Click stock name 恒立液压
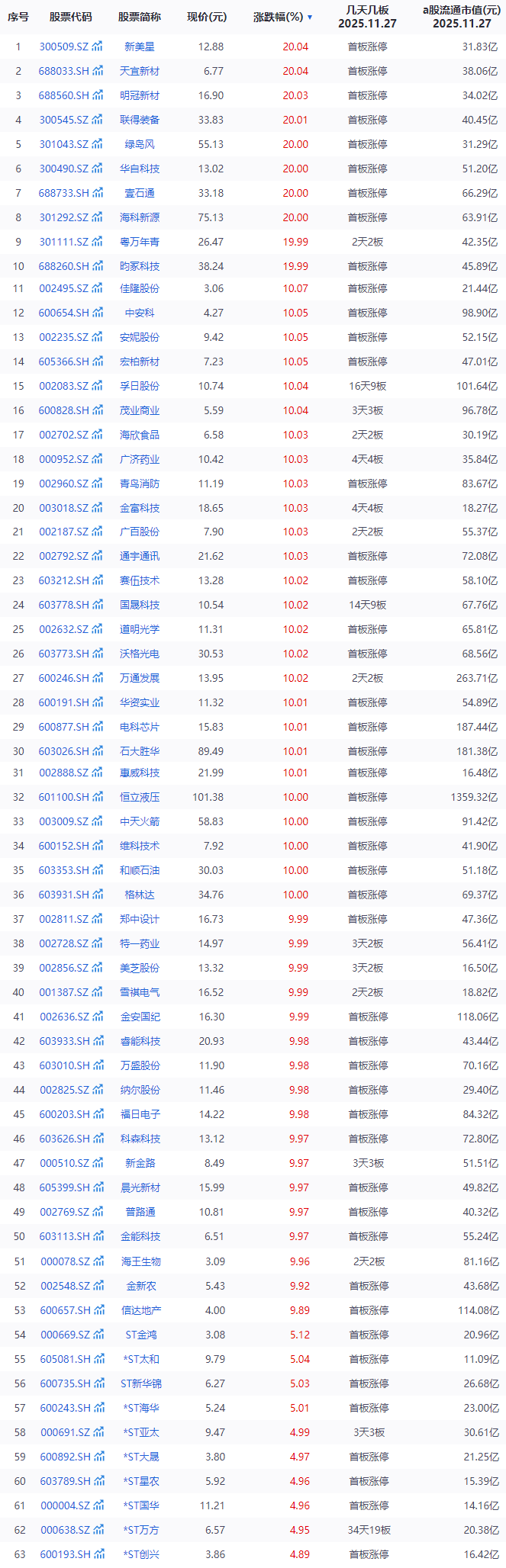This screenshot has height=1568, width=506. click(140, 797)
